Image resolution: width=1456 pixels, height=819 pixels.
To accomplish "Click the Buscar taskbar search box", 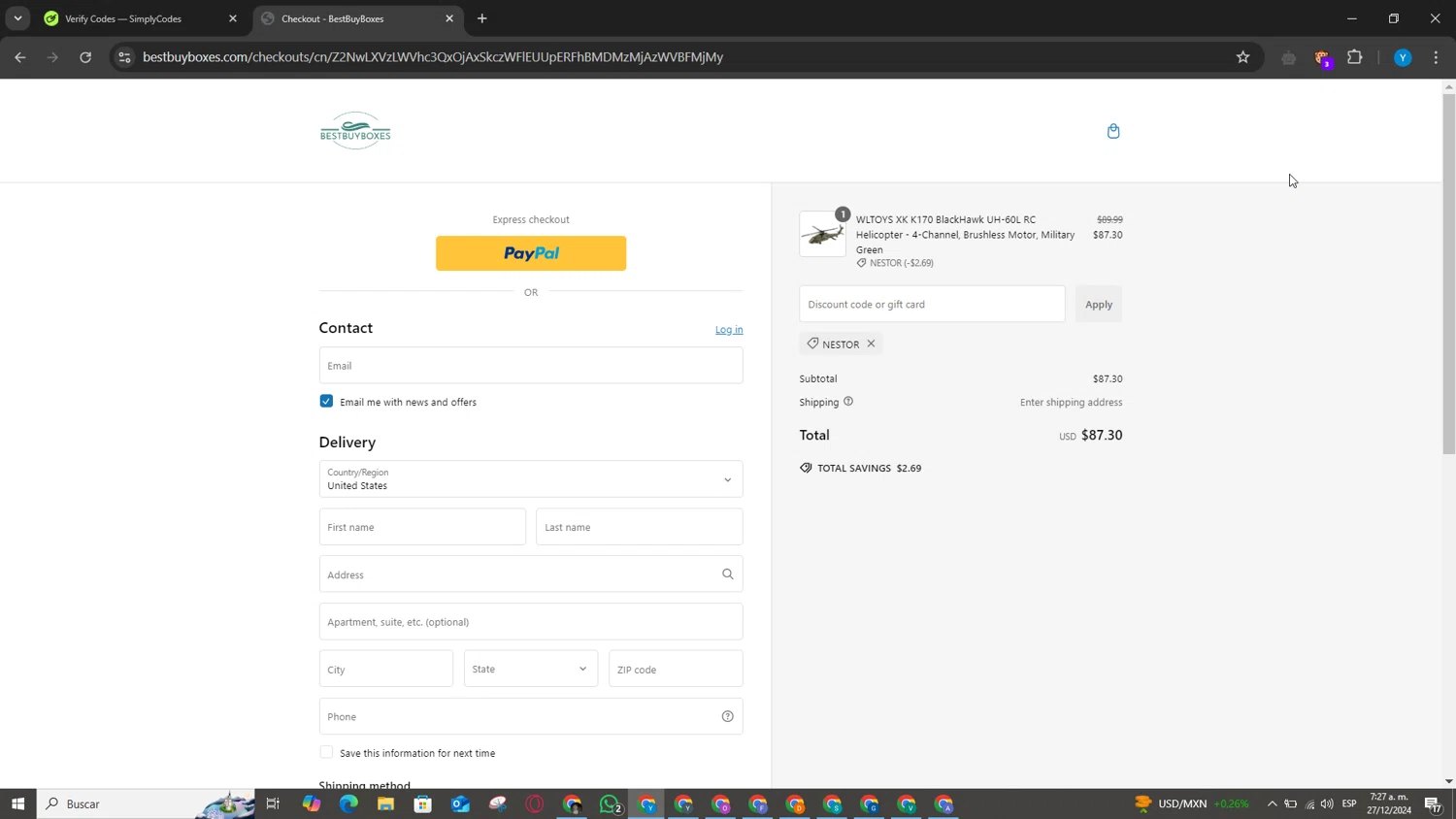I will tap(146, 803).
